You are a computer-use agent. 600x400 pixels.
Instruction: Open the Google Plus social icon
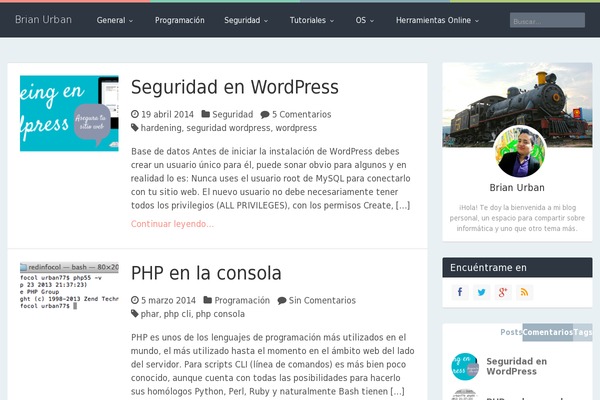coord(503,292)
